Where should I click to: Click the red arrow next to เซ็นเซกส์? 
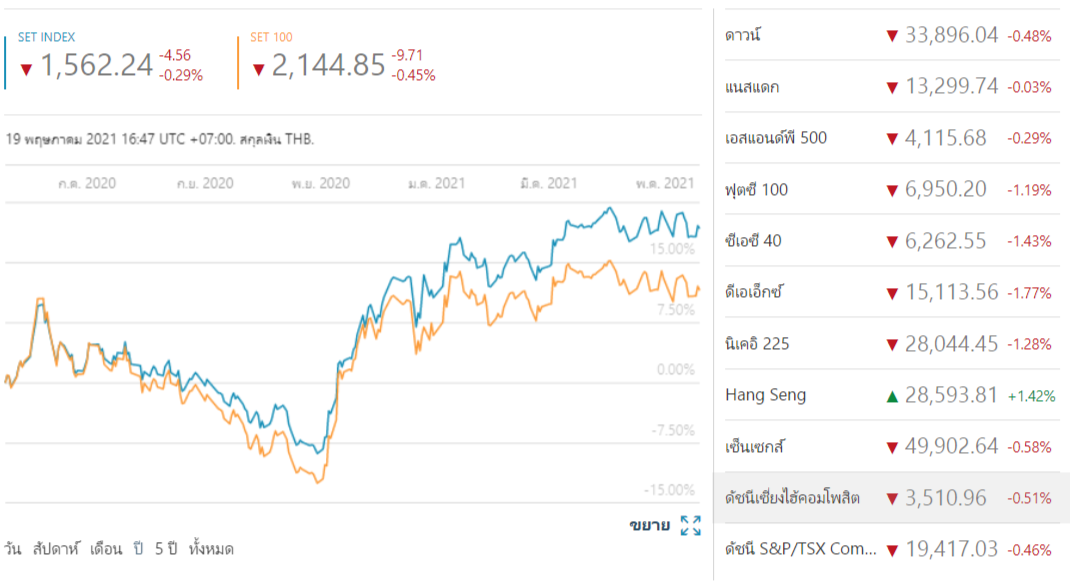tap(892, 447)
